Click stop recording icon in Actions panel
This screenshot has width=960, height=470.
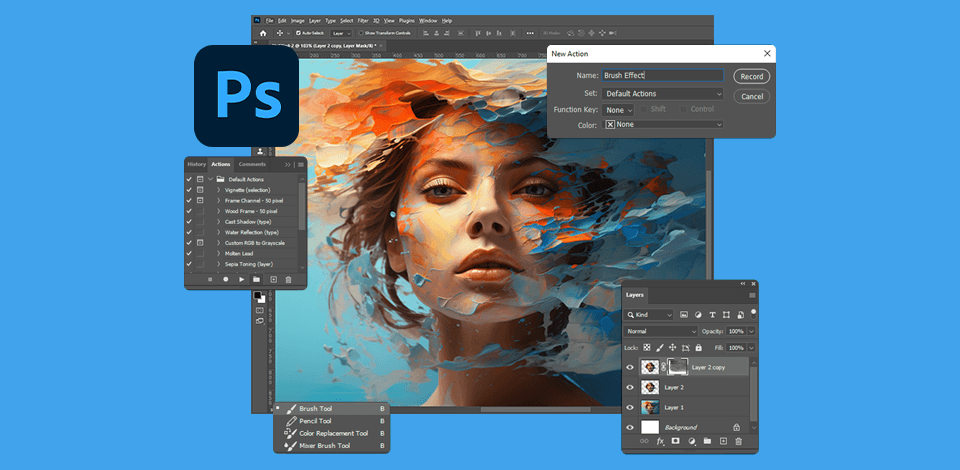click(210, 279)
